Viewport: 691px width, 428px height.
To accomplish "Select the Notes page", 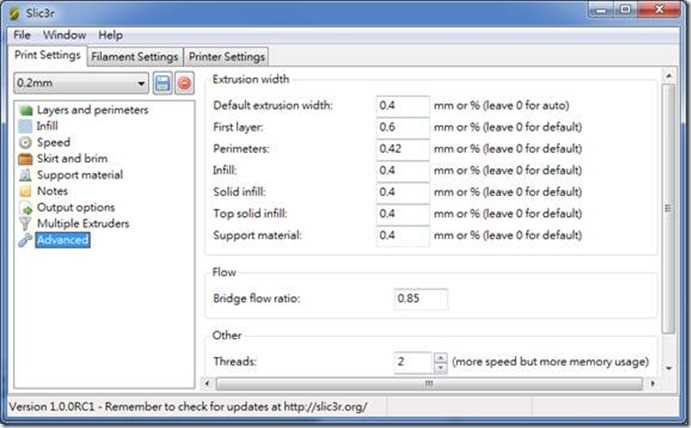I will 52,191.
